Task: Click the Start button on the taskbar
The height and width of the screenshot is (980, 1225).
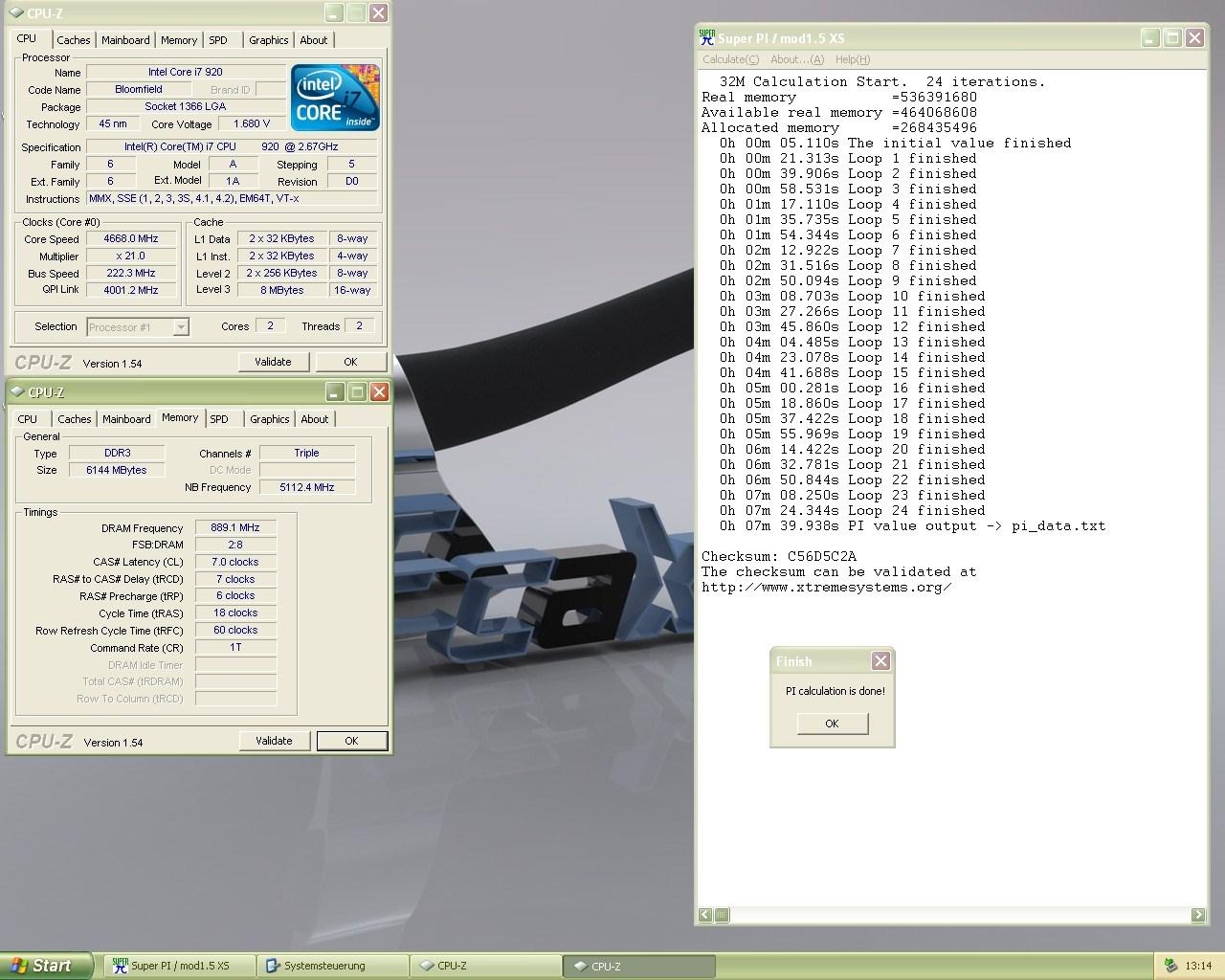Action: pyautogui.click(x=46, y=966)
